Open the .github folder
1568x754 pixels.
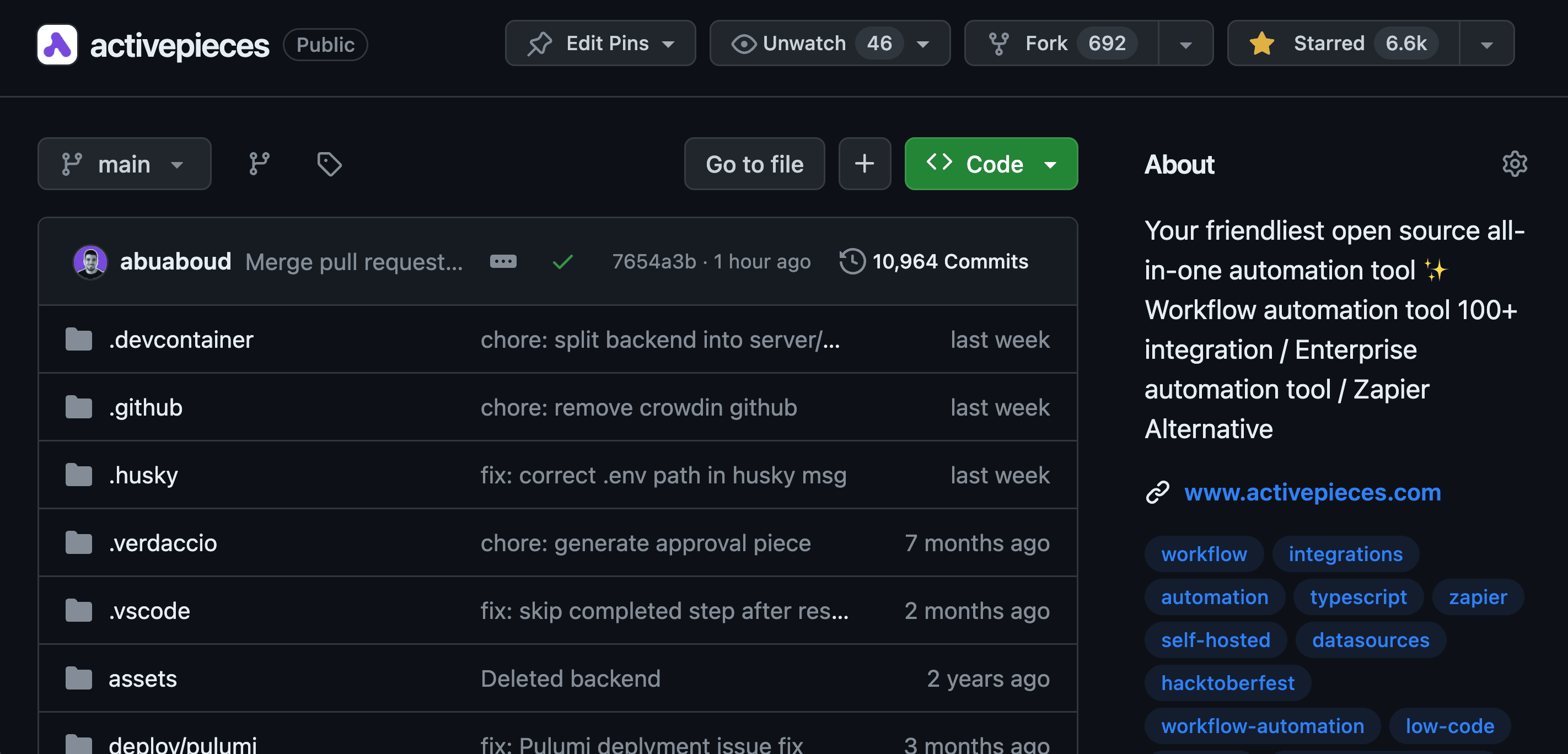tap(146, 407)
